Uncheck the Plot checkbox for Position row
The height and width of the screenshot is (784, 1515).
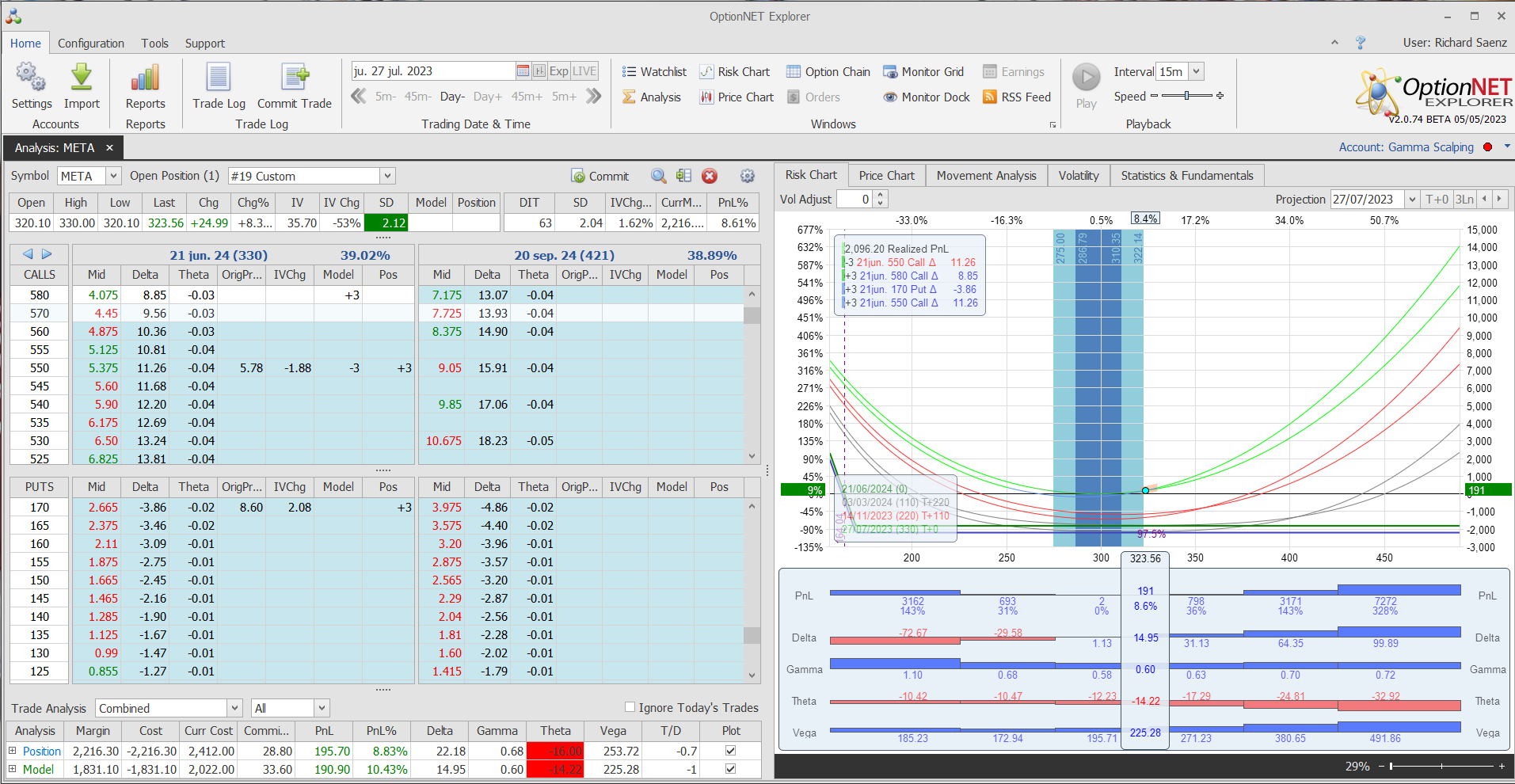(730, 751)
